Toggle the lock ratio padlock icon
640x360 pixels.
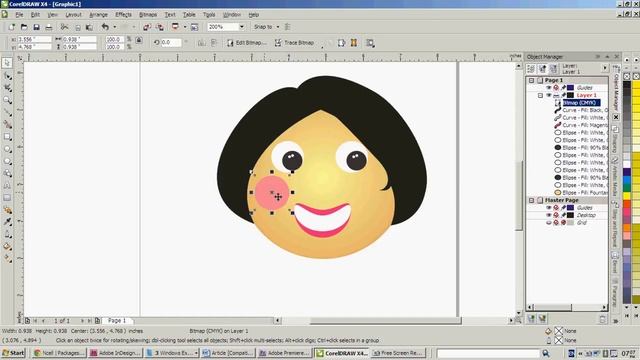coord(139,40)
